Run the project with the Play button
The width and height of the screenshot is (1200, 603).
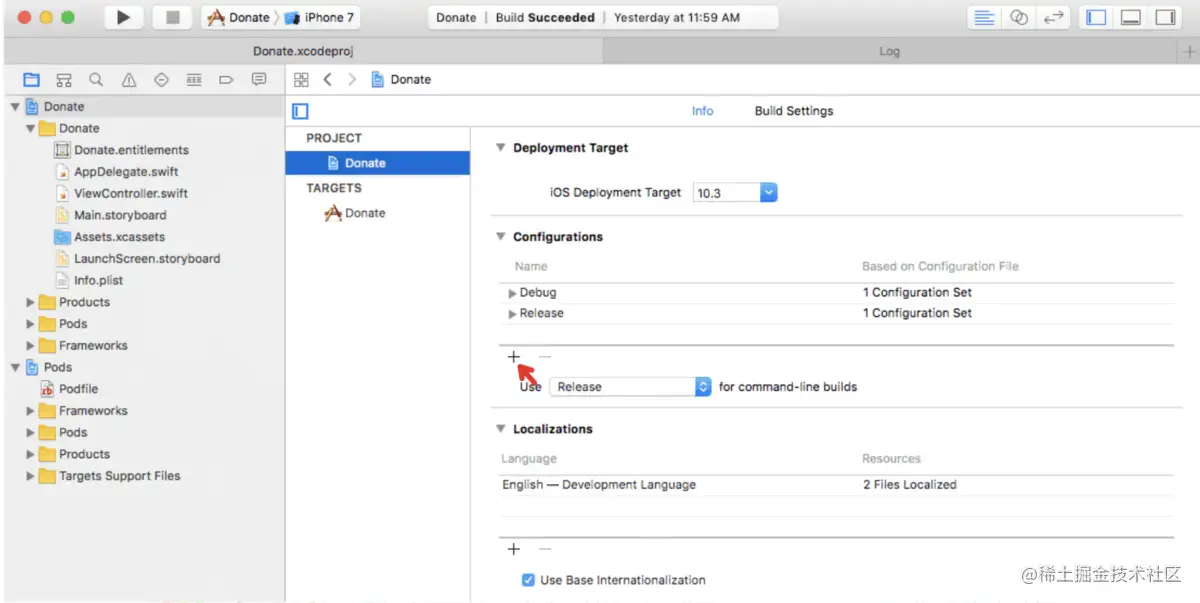(123, 18)
